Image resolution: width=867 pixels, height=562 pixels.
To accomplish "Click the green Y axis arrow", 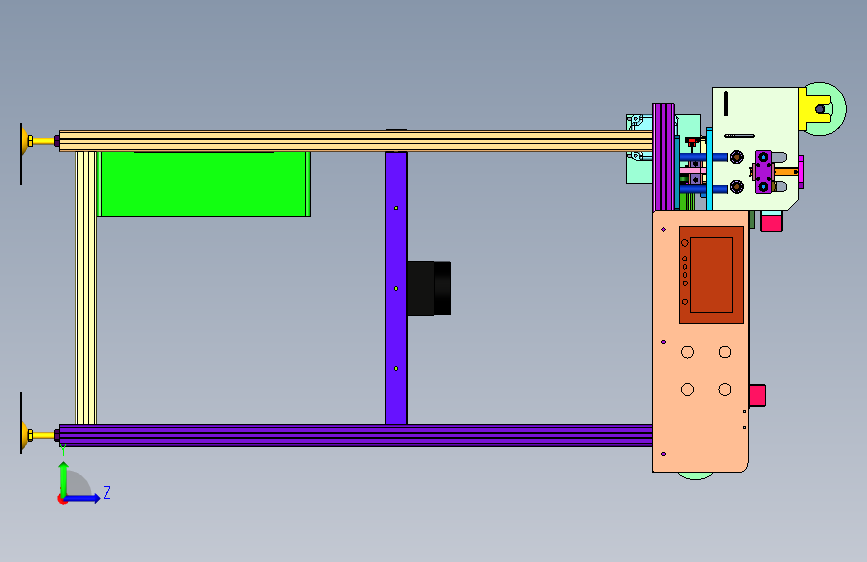I will click(x=64, y=478).
